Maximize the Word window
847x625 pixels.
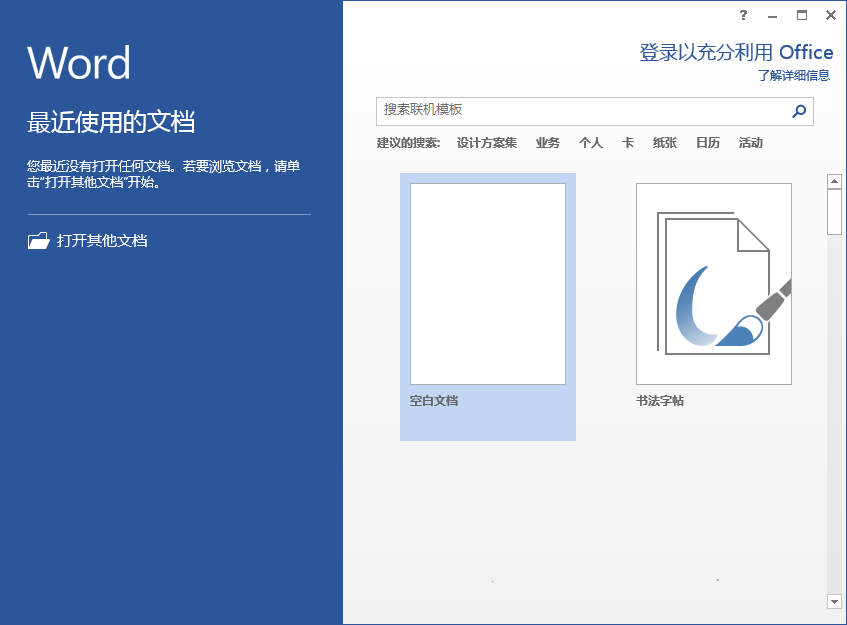pyautogui.click(x=802, y=15)
